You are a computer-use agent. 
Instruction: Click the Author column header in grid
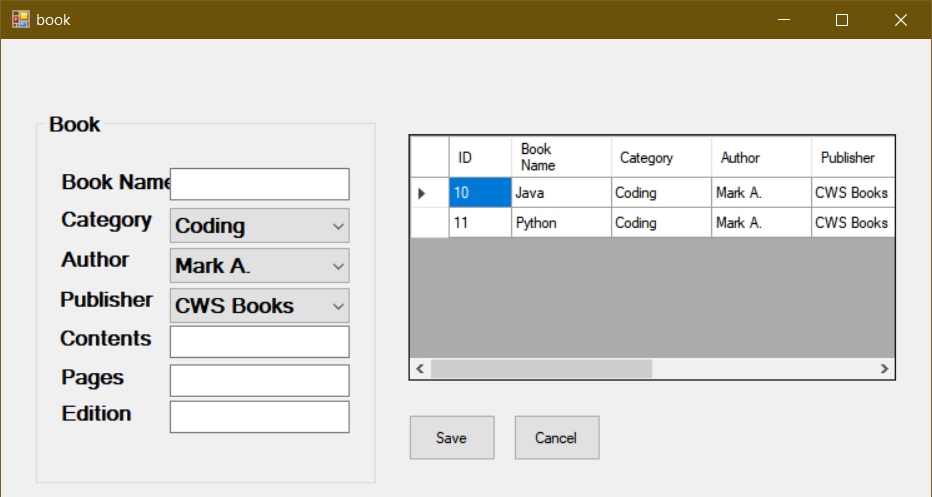[x=761, y=157]
